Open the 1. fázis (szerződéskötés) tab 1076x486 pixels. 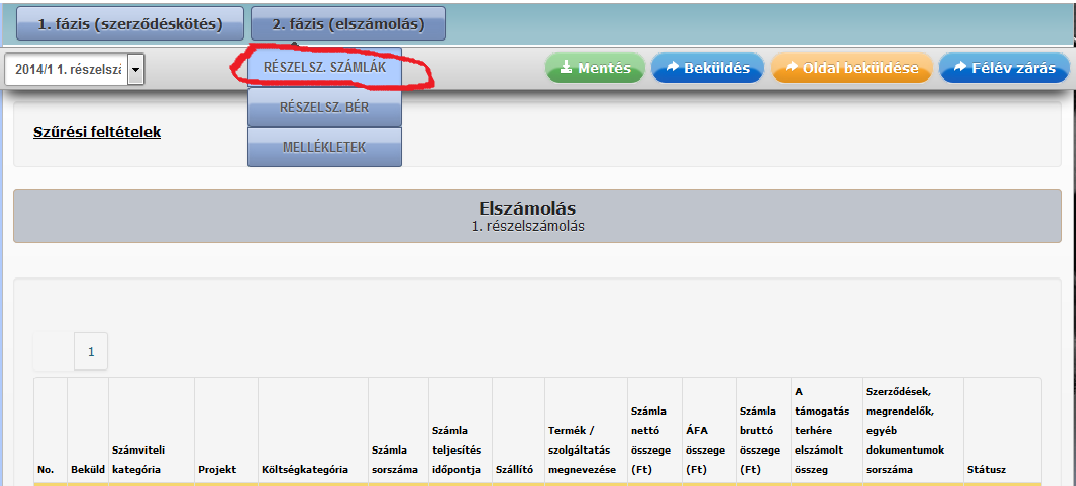tap(130, 24)
